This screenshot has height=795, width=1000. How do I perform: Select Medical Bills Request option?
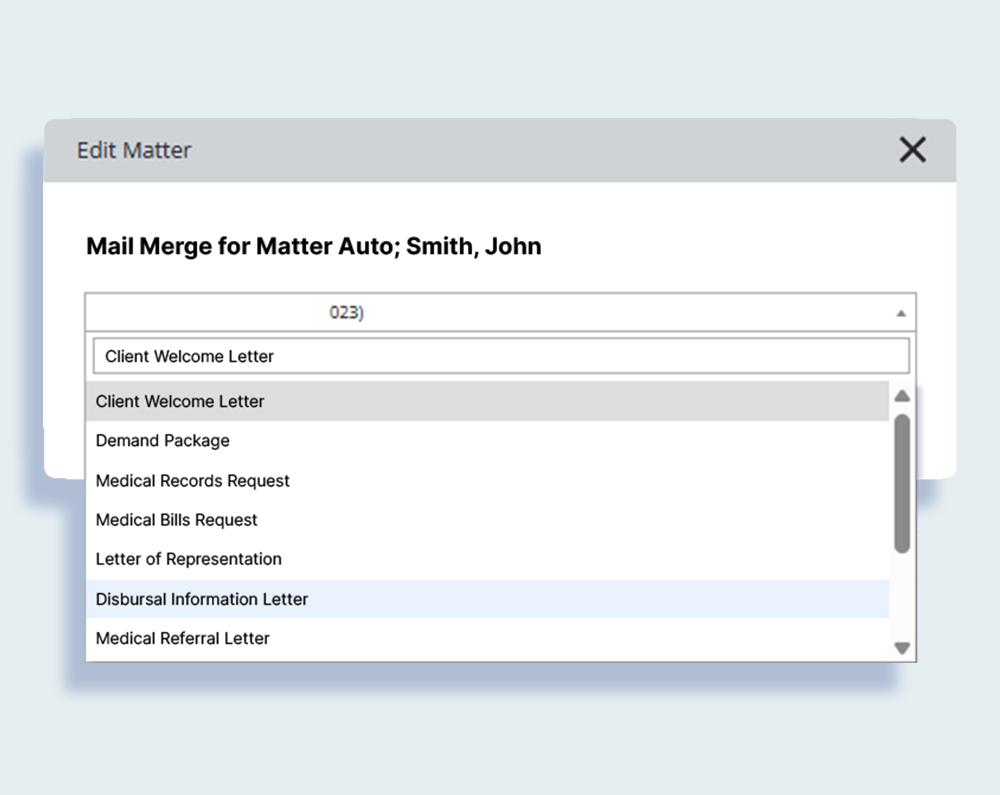tap(176, 520)
